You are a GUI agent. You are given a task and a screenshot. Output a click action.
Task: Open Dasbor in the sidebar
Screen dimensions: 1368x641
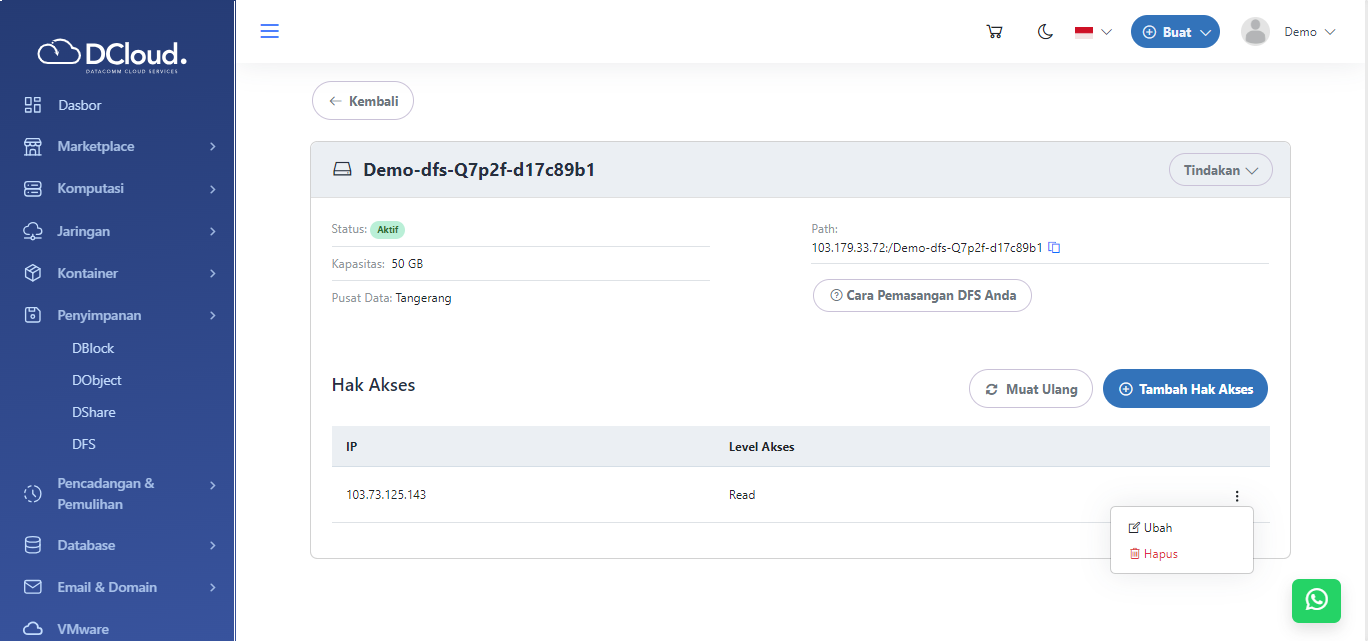pos(79,105)
